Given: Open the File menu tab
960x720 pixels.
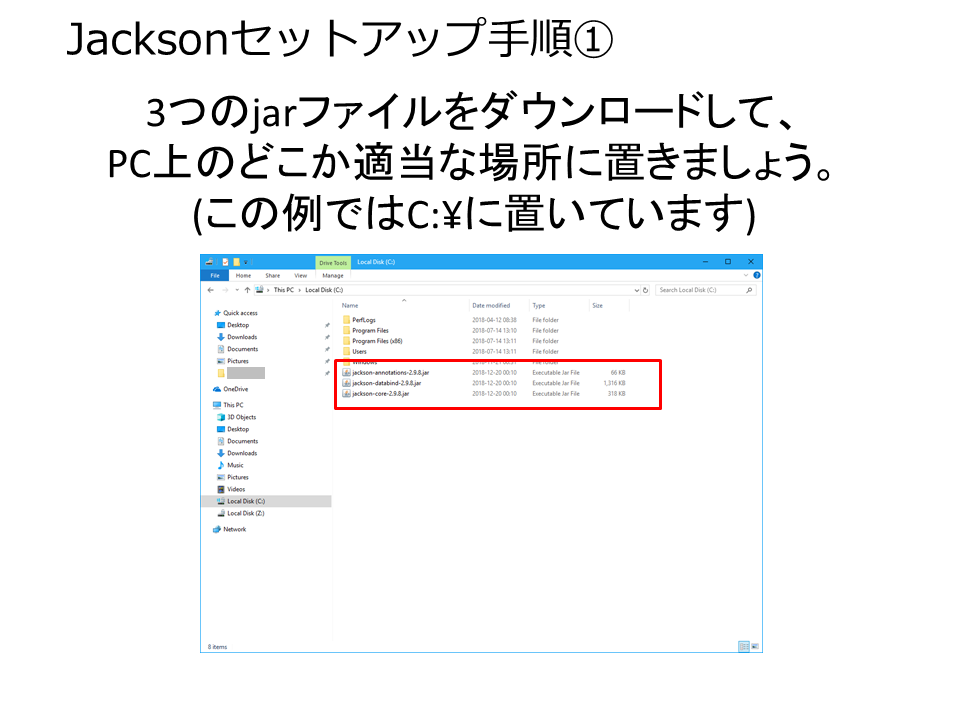Looking at the screenshot, I should click(x=215, y=276).
